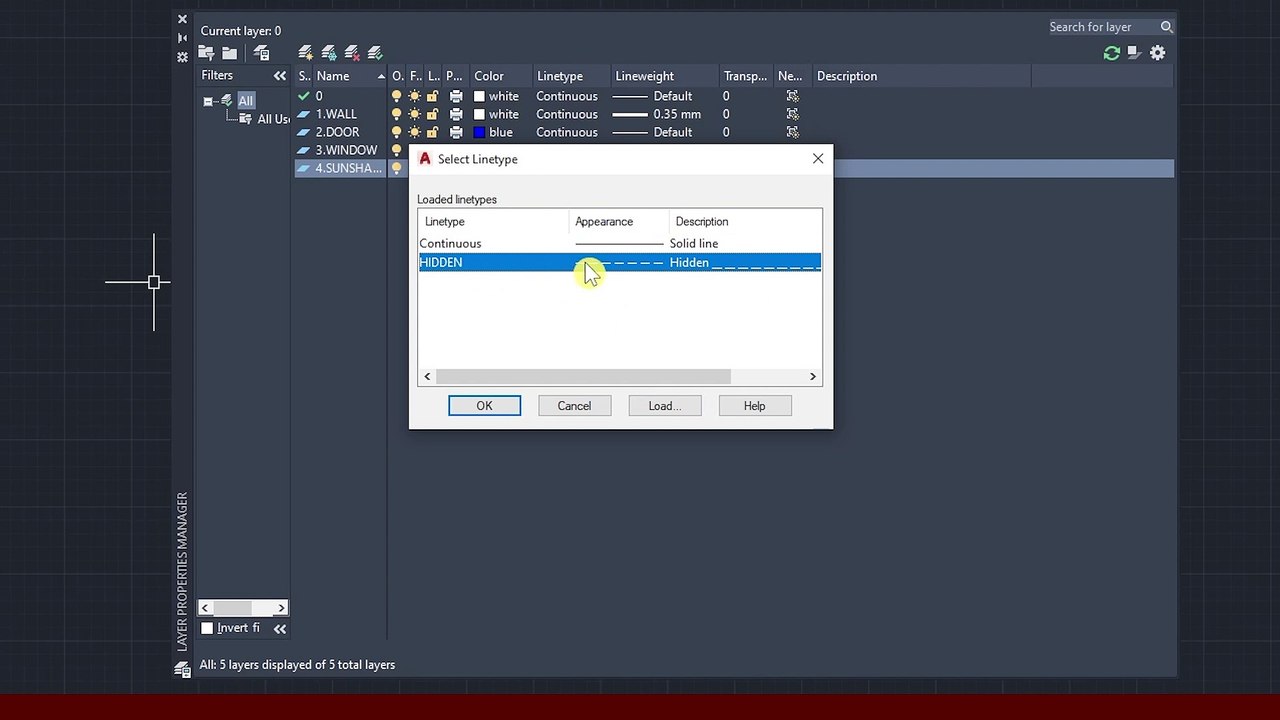Screen dimensions: 1280x720
Task: Toggle the Freeze sun icon for 1.WALL
Action: (x=414, y=114)
